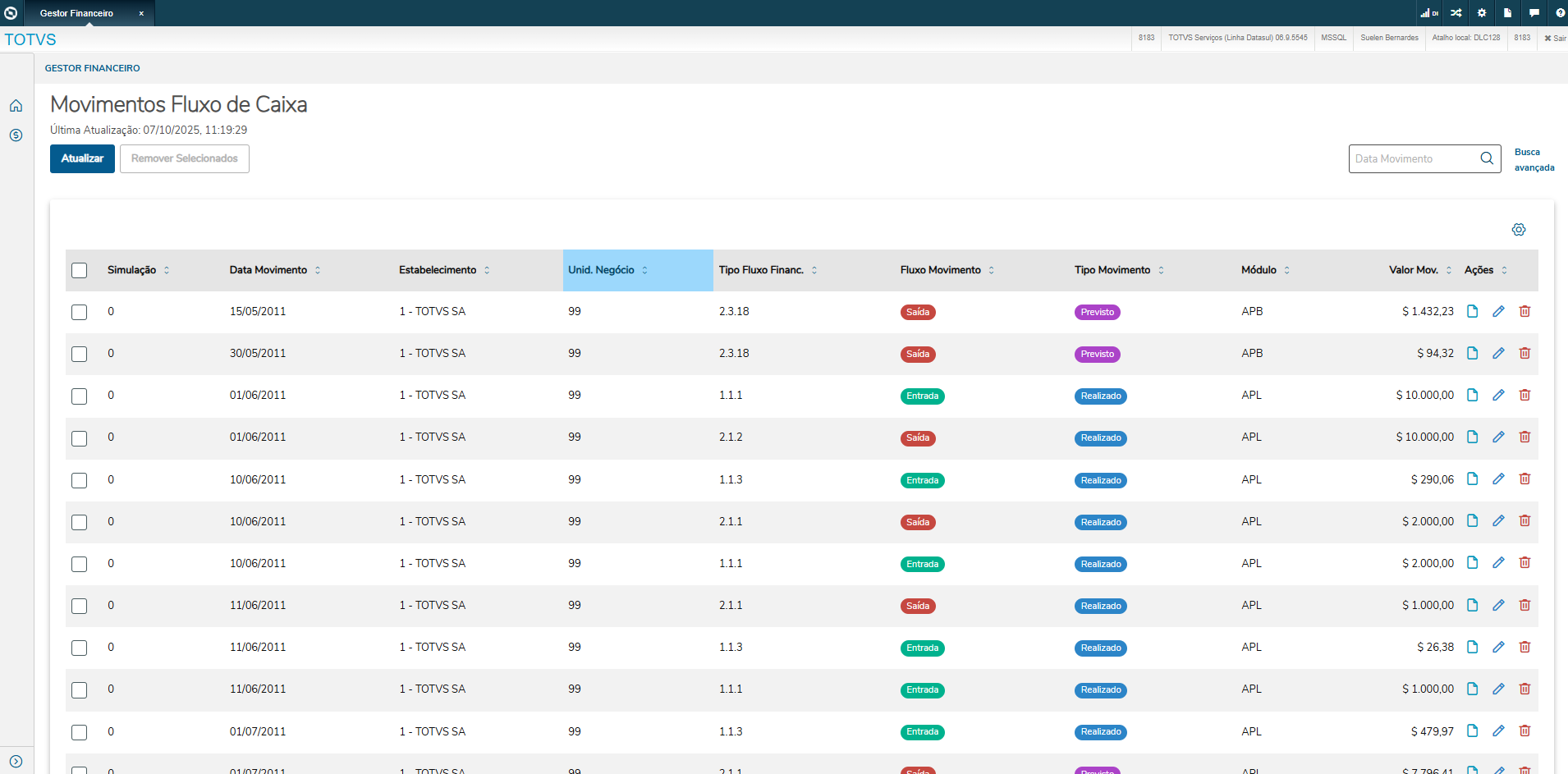Open the settings cog in top bar
The height and width of the screenshot is (774, 1568).
(1482, 13)
